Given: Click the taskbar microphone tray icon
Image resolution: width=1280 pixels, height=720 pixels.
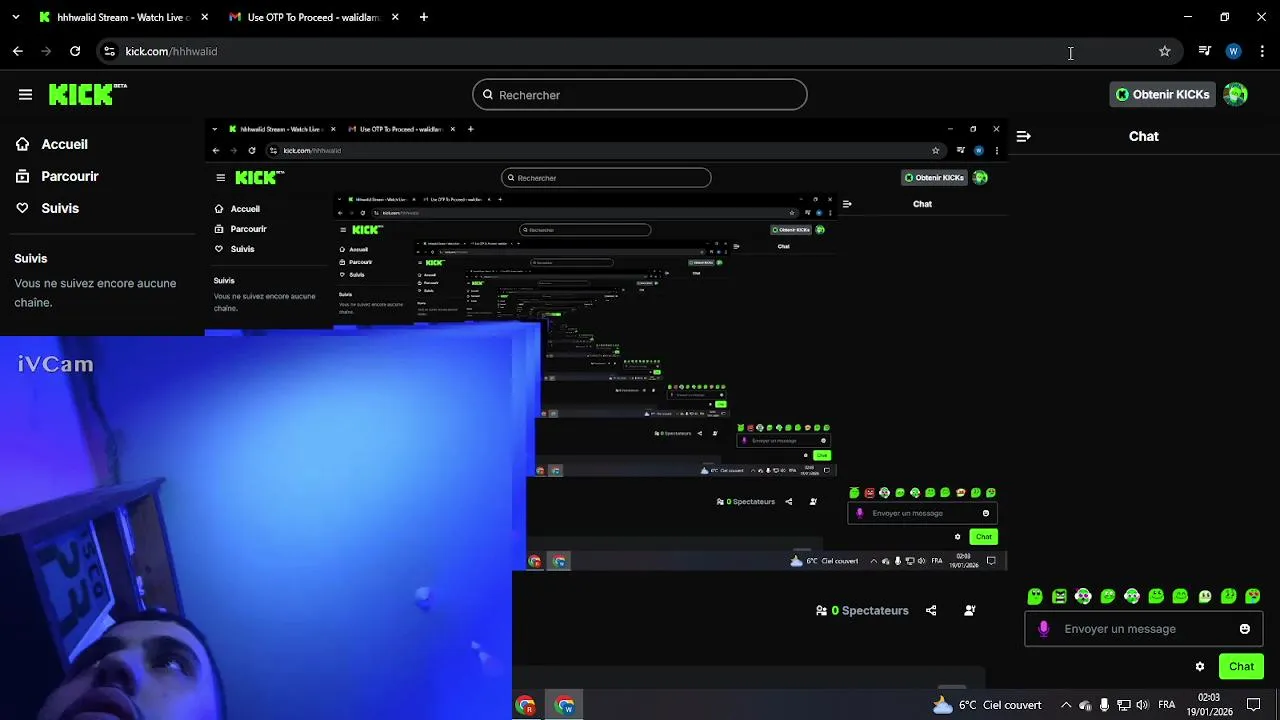Looking at the screenshot, I should (x=1104, y=705).
